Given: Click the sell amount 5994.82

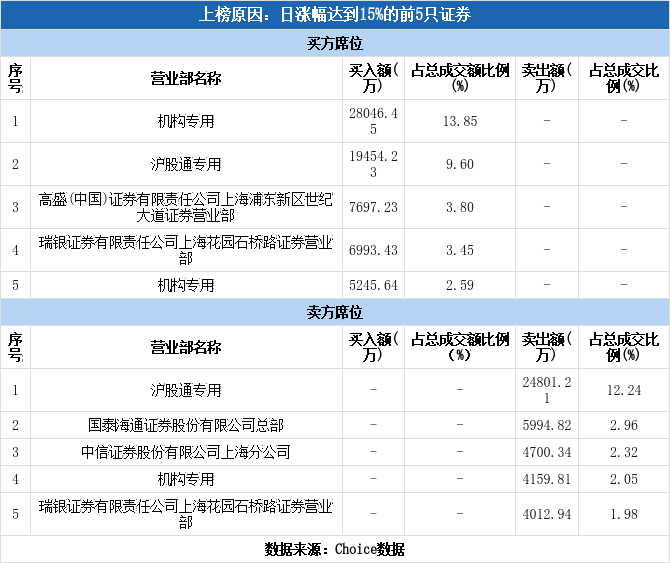Looking at the screenshot, I should 547,425.
